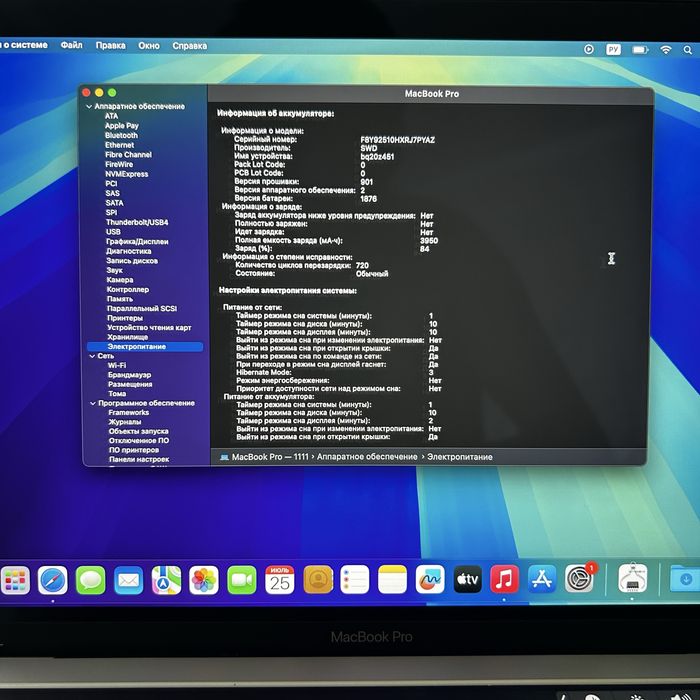Click the Wi-Fi icon in menu bar
The image size is (700, 700).
click(x=666, y=50)
